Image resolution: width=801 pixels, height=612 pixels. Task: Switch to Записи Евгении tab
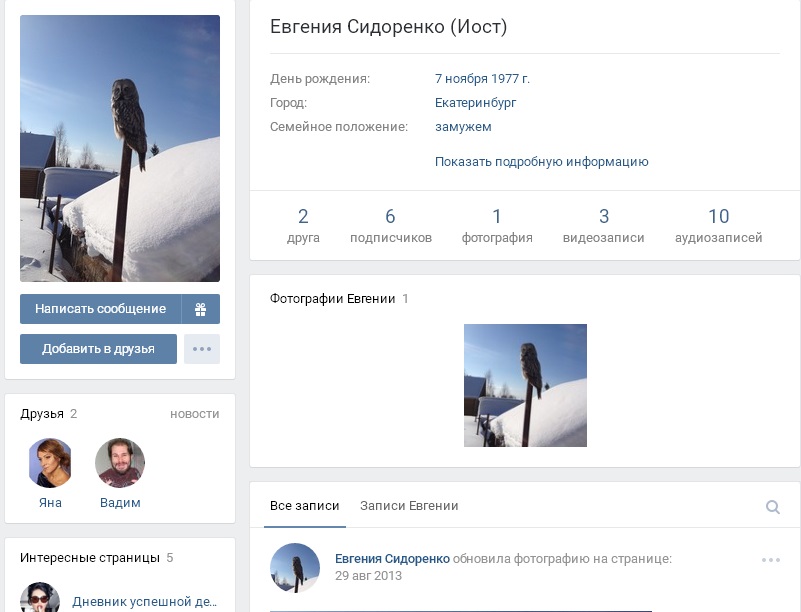tap(409, 506)
